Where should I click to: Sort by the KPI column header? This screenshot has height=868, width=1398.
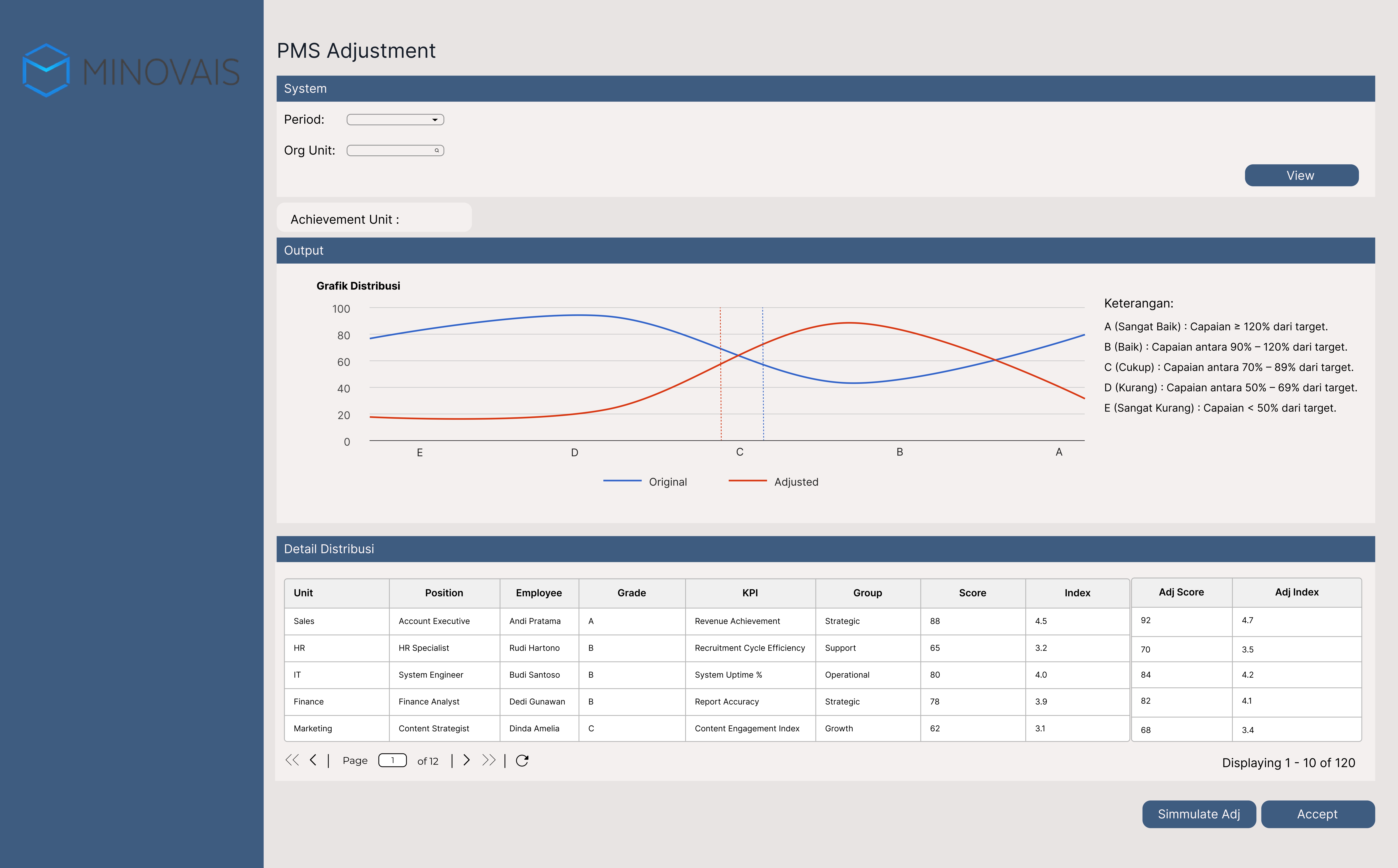click(750, 593)
